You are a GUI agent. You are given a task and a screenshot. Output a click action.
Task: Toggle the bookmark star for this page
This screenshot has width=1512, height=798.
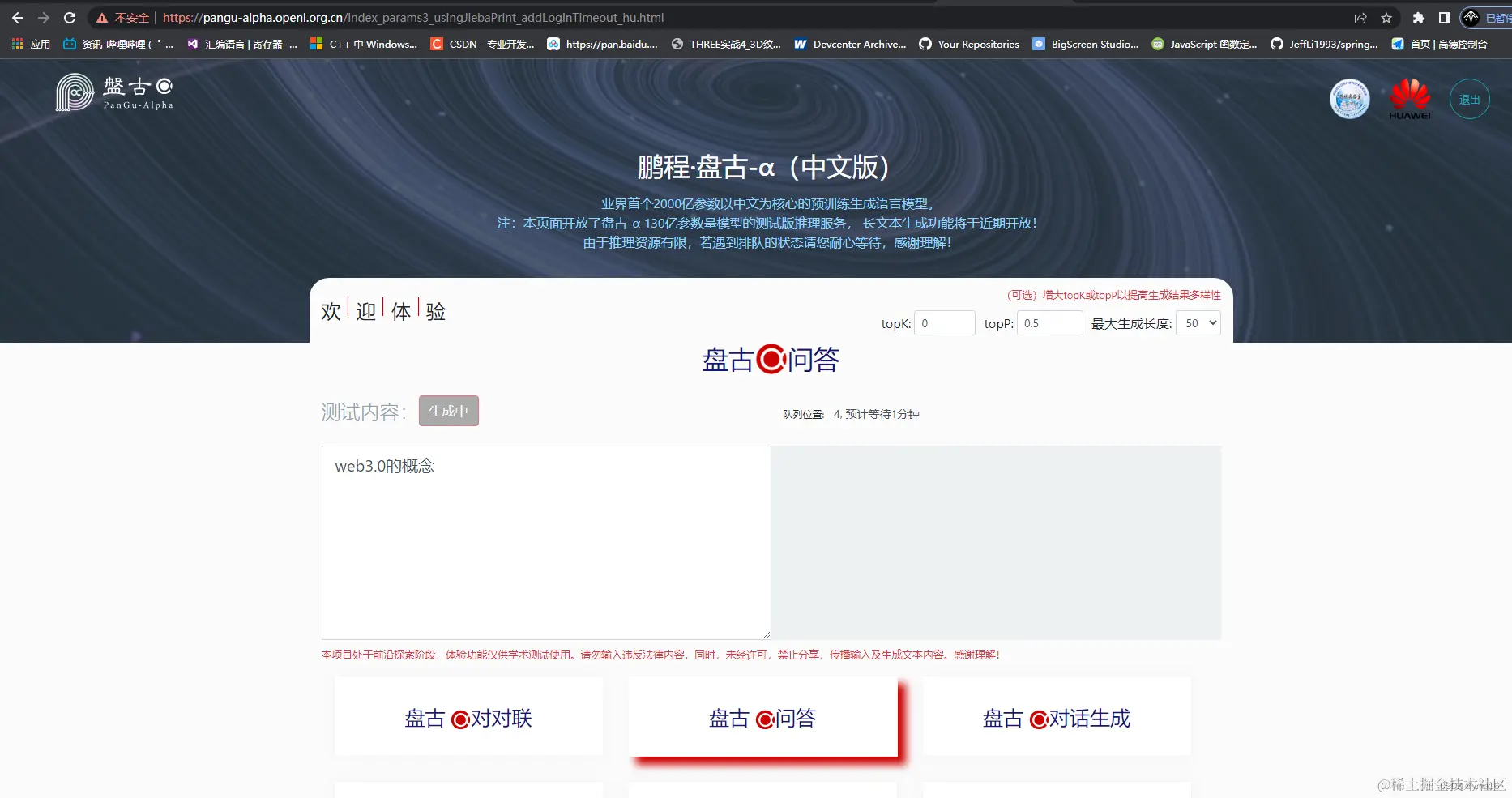[1386, 17]
